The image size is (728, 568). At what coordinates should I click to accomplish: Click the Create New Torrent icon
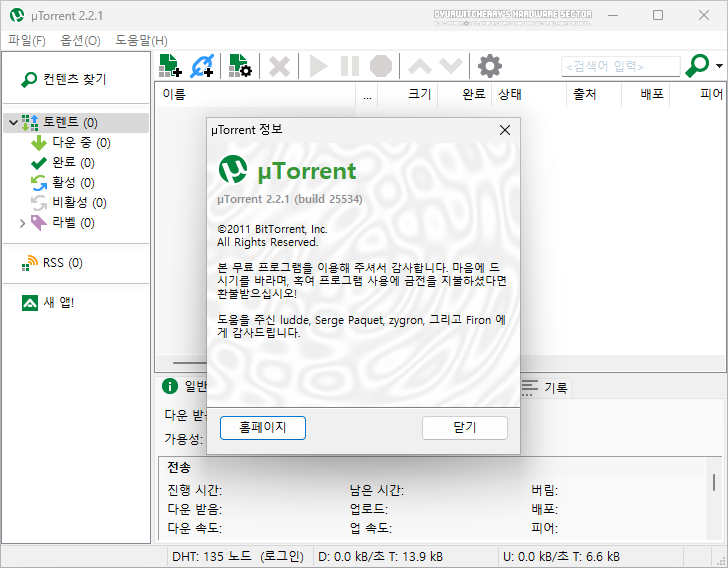pyautogui.click(x=240, y=65)
